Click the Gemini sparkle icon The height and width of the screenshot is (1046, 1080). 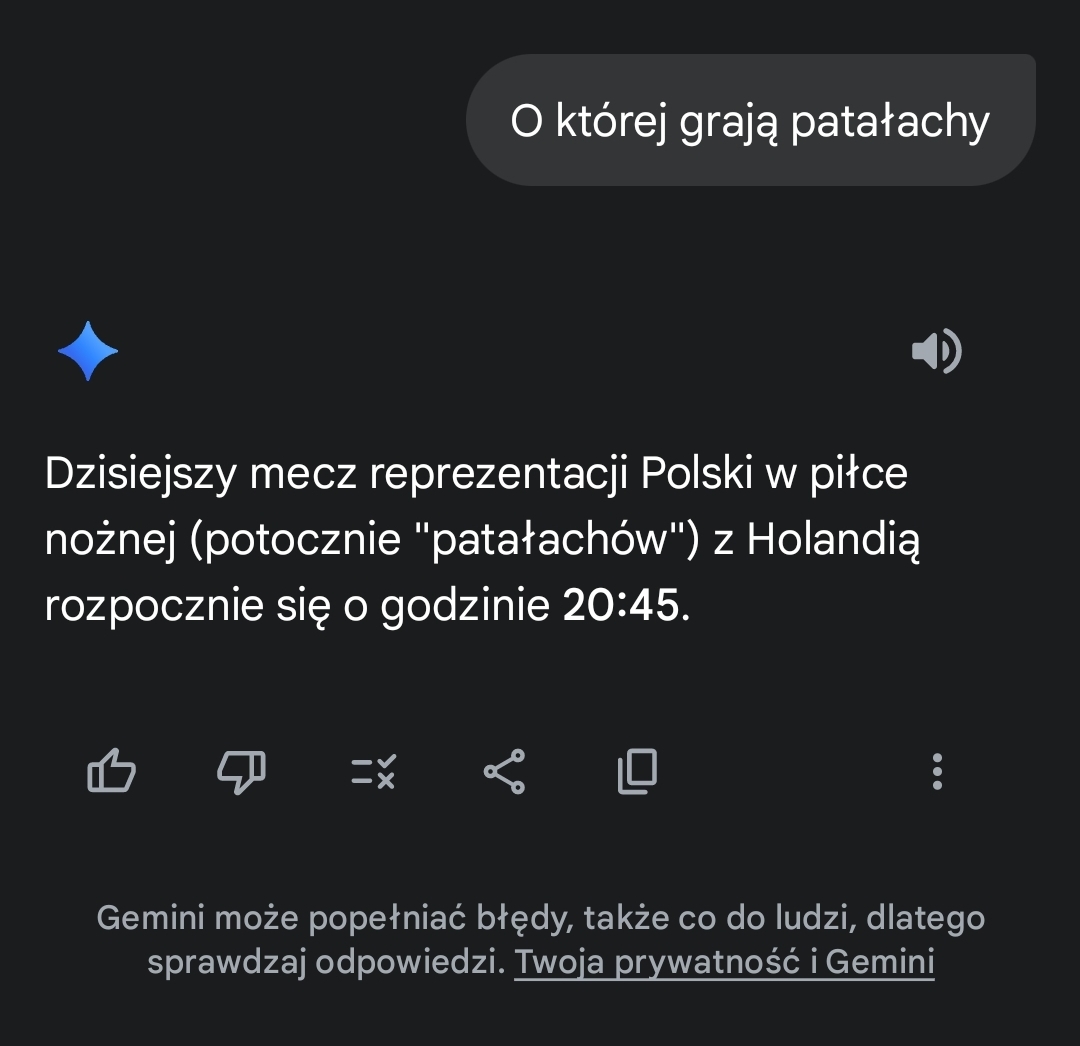[x=88, y=351]
